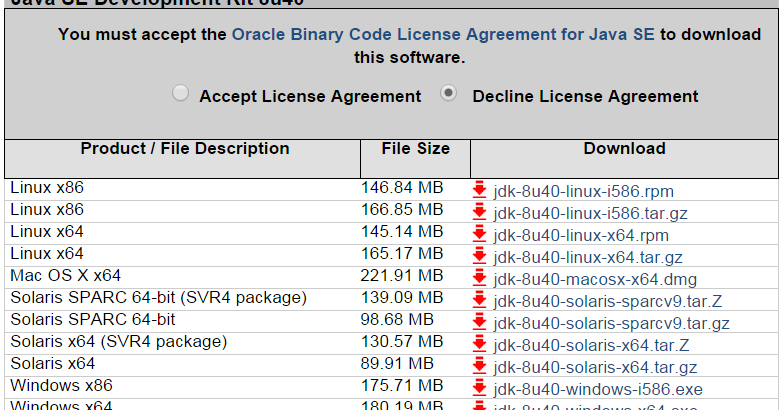Click download icon beside jdk-8u40-linux-i586.rpm
Screen dimensions: 782x410
pyautogui.click(x=479, y=191)
